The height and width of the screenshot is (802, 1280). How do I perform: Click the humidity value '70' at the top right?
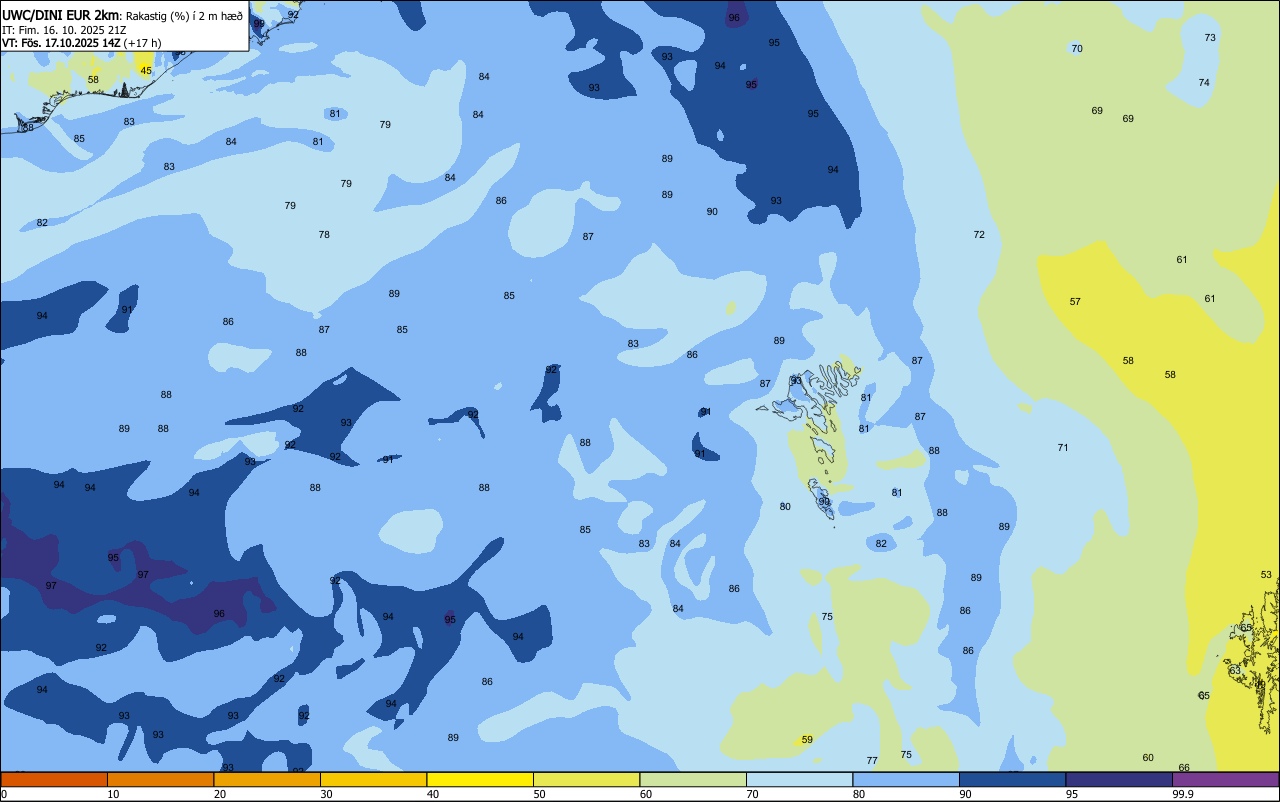point(1077,48)
